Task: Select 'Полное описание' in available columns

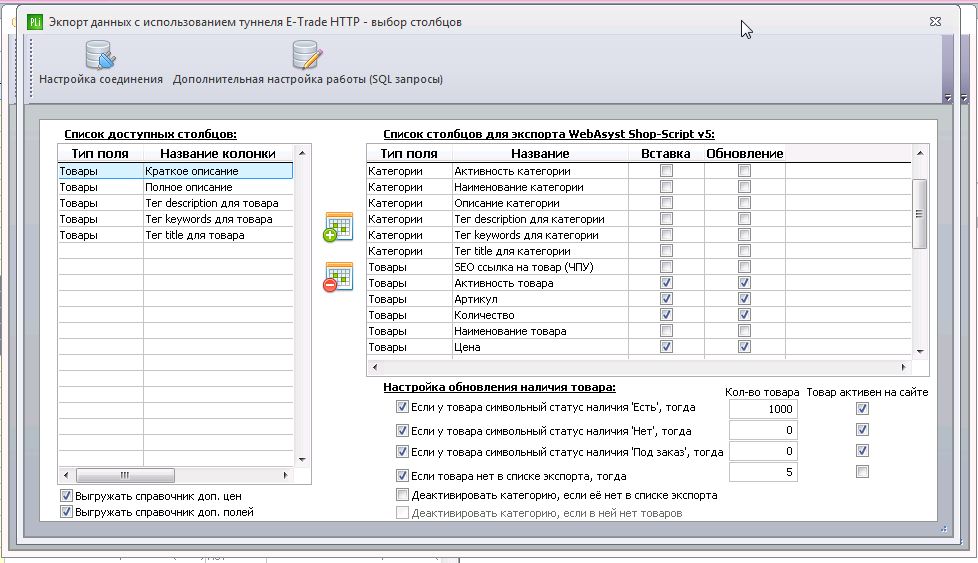Action: click(175, 187)
